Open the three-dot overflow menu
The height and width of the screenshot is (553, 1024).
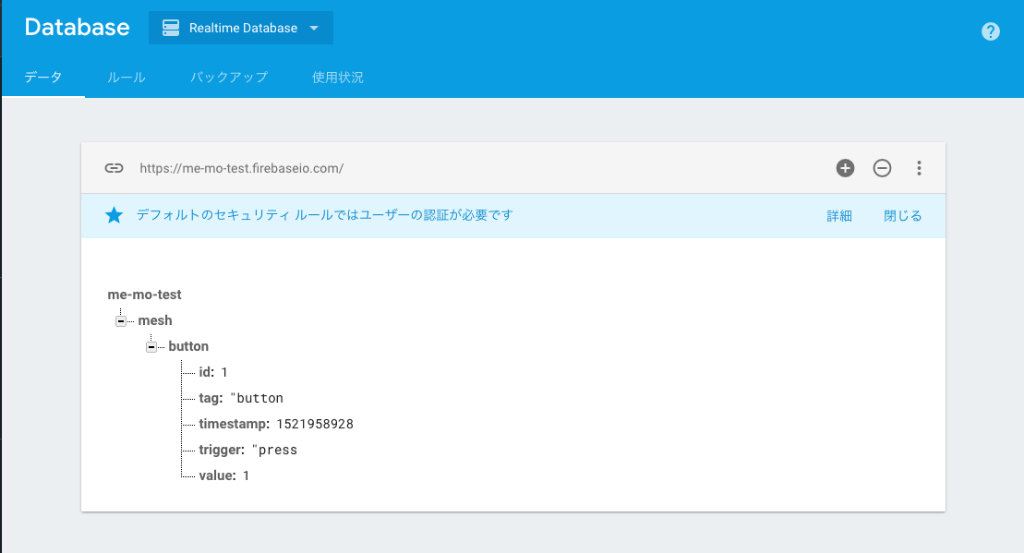(919, 168)
